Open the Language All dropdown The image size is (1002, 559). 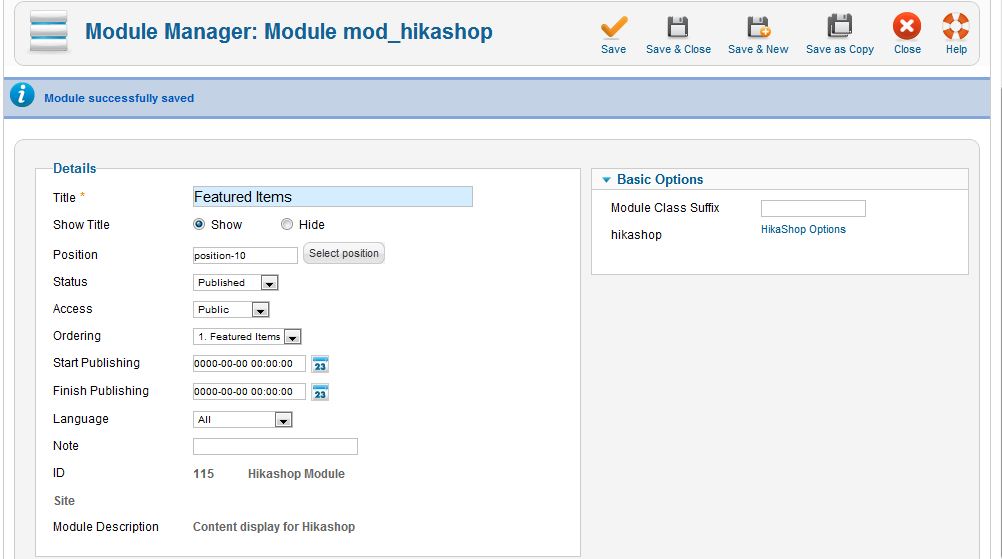click(x=243, y=420)
